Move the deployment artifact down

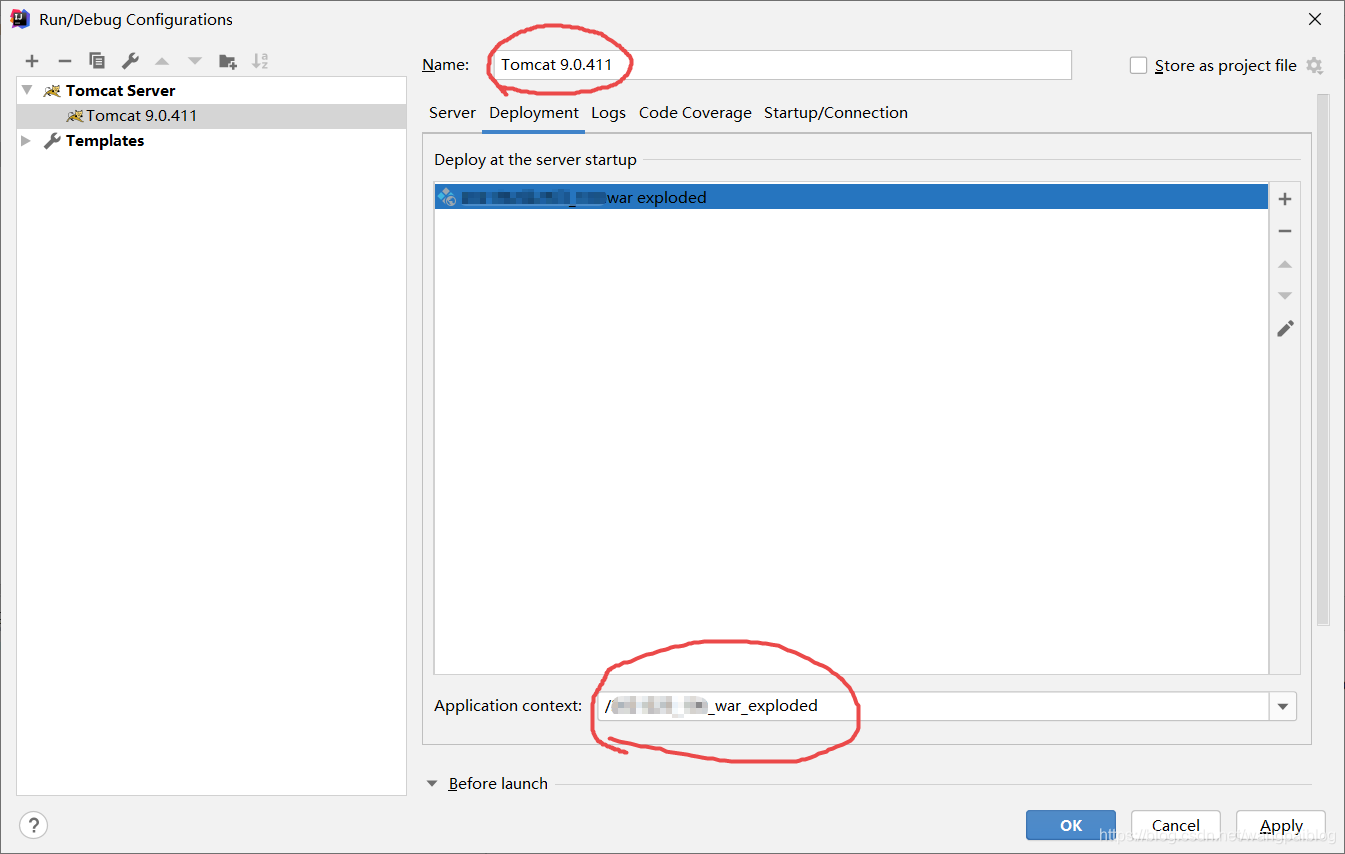1285,296
